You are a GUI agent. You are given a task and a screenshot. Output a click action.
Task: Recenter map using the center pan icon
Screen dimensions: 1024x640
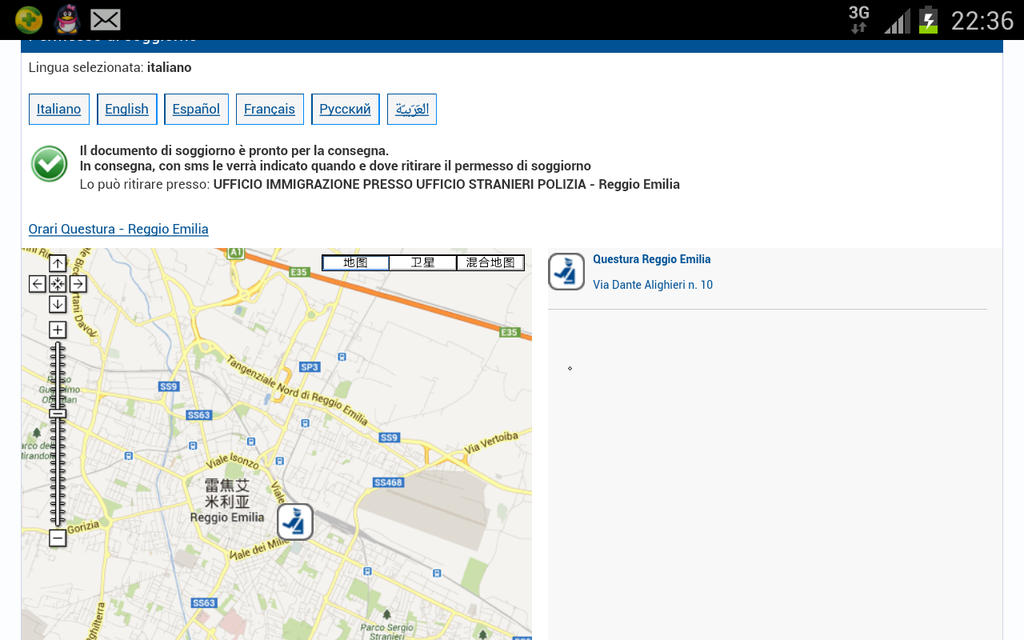(57, 283)
